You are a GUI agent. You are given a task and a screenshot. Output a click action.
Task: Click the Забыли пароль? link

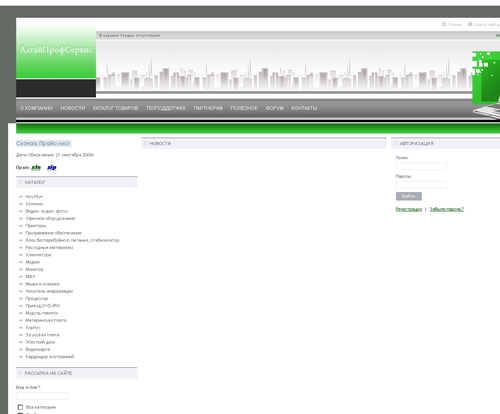tap(447, 209)
